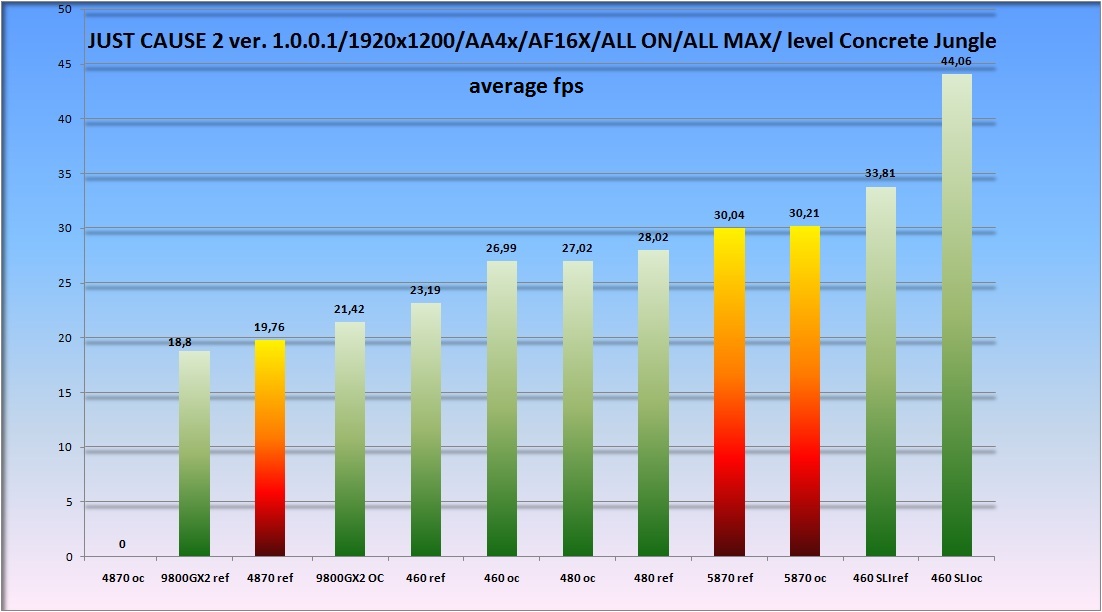Click the '4870 oc' axis label

123,578
